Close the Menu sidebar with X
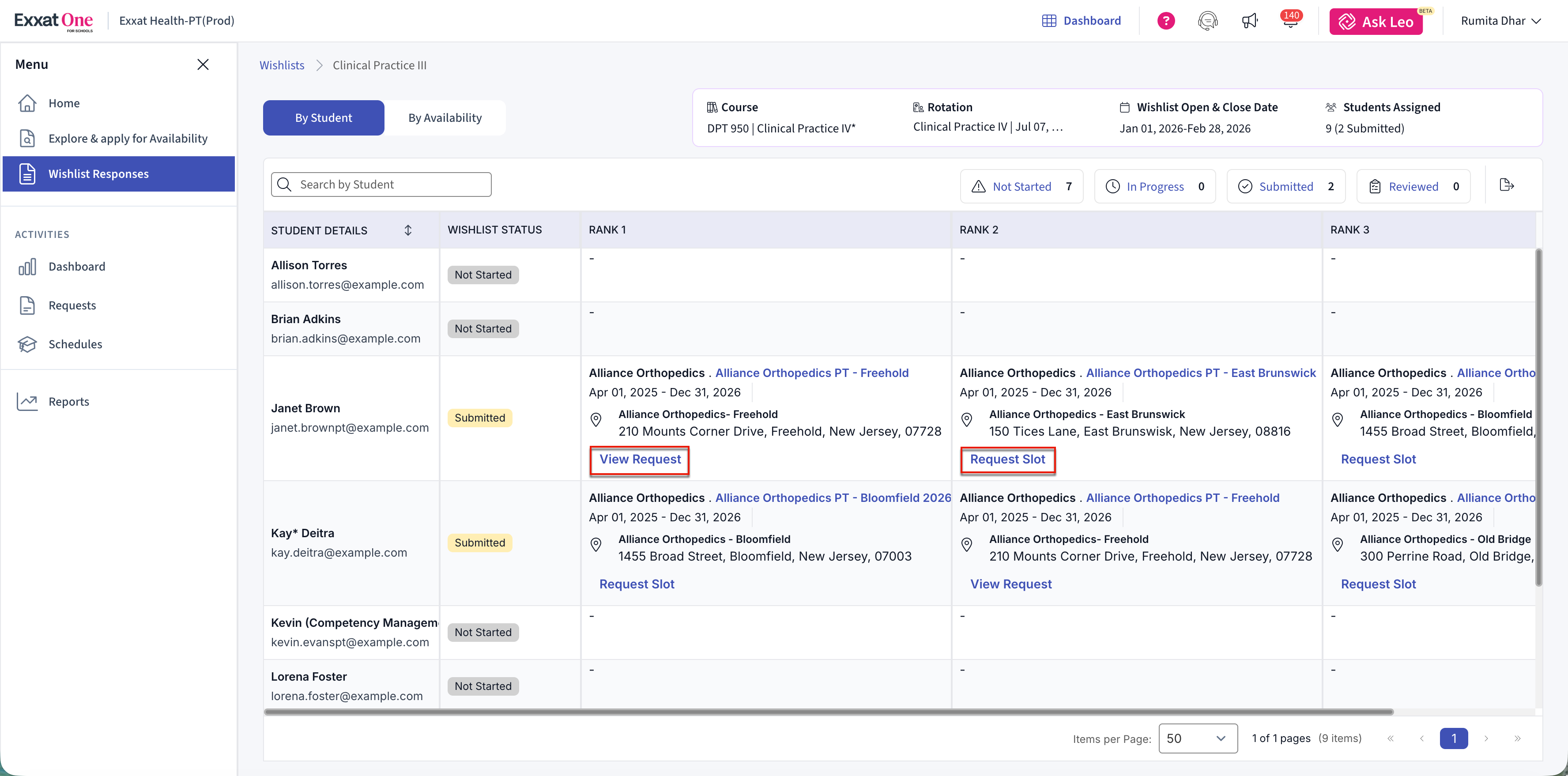The image size is (1568, 776). 203,64
